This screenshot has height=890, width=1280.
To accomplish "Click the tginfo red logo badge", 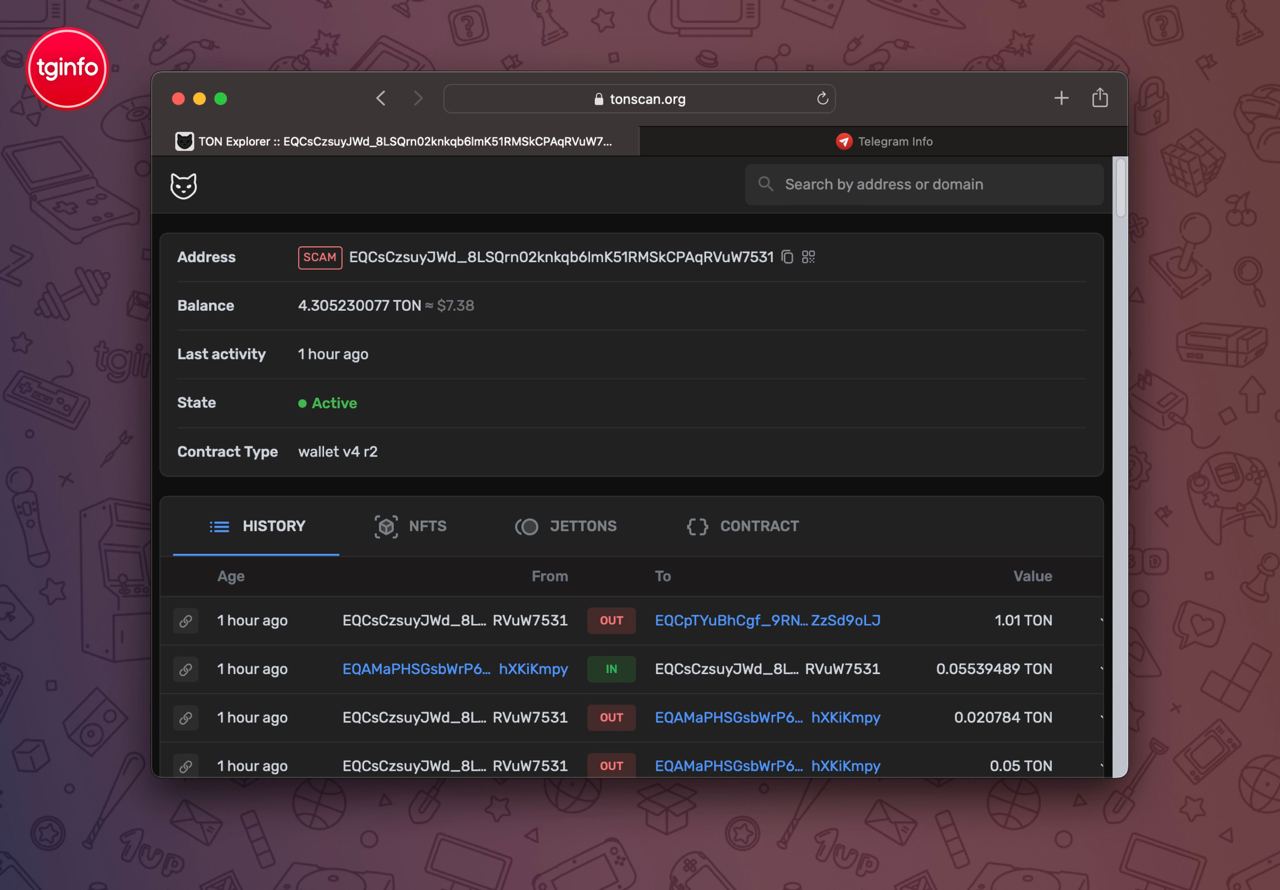I will [67, 68].
